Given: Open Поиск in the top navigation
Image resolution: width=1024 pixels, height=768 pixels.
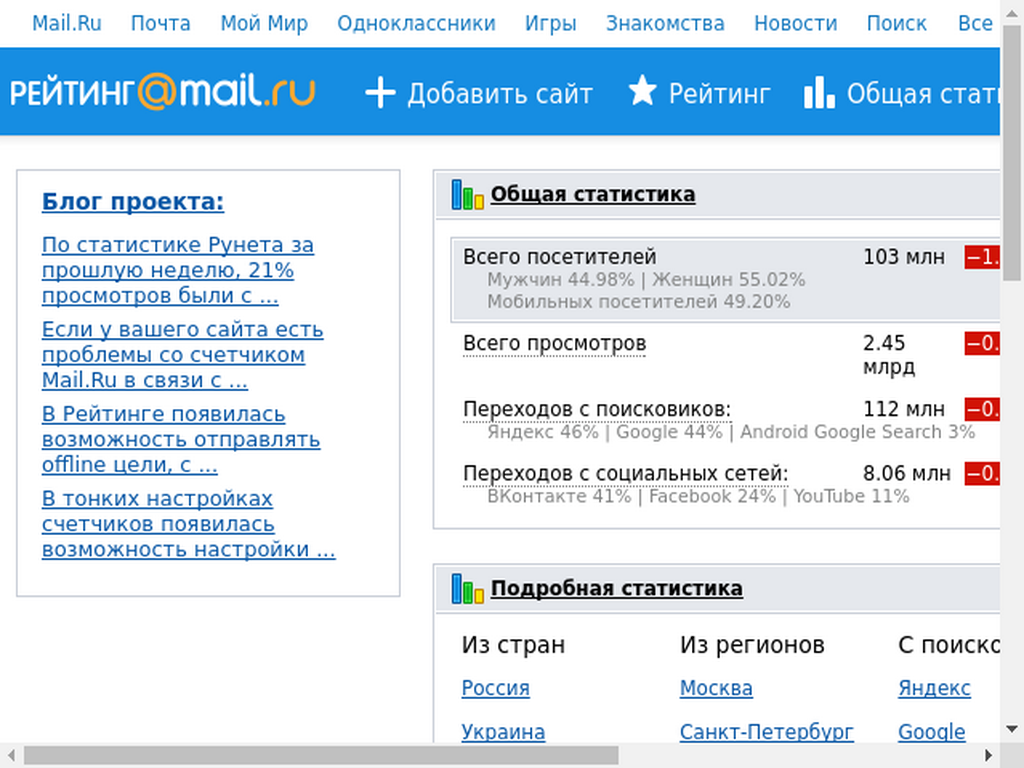Looking at the screenshot, I should (896, 24).
